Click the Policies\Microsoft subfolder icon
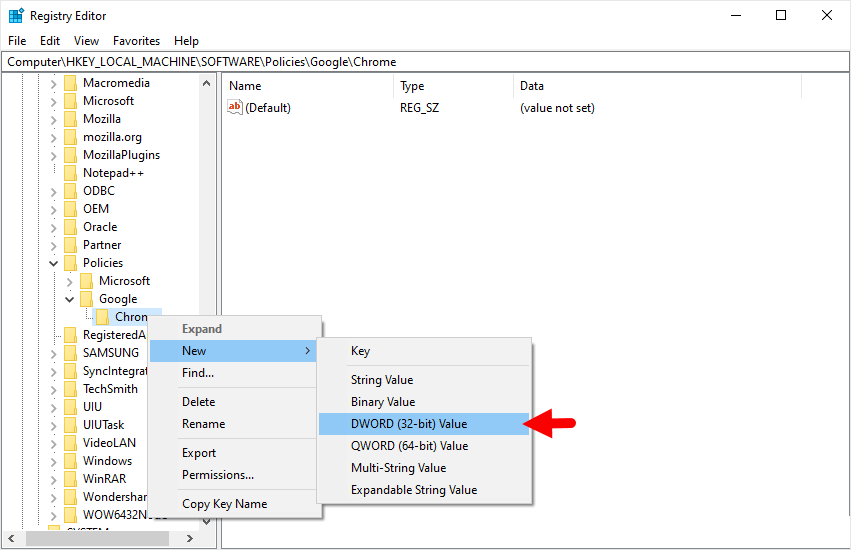The image size is (851, 550). click(x=86, y=281)
